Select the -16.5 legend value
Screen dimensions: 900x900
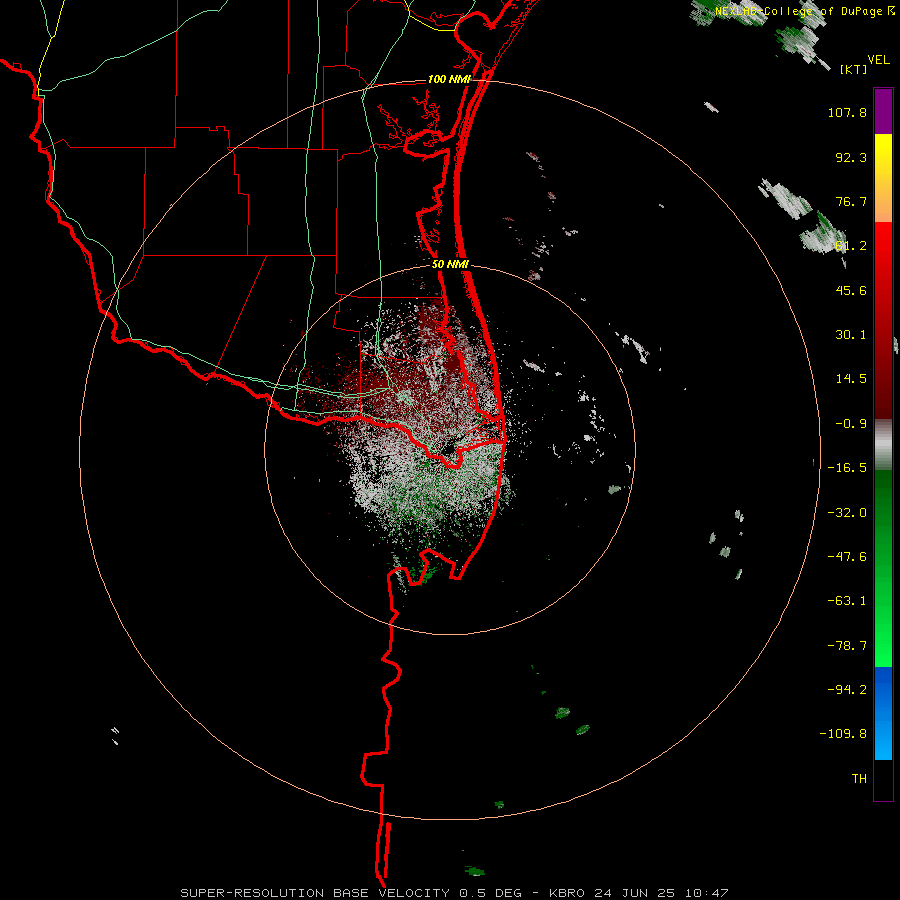[847, 468]
